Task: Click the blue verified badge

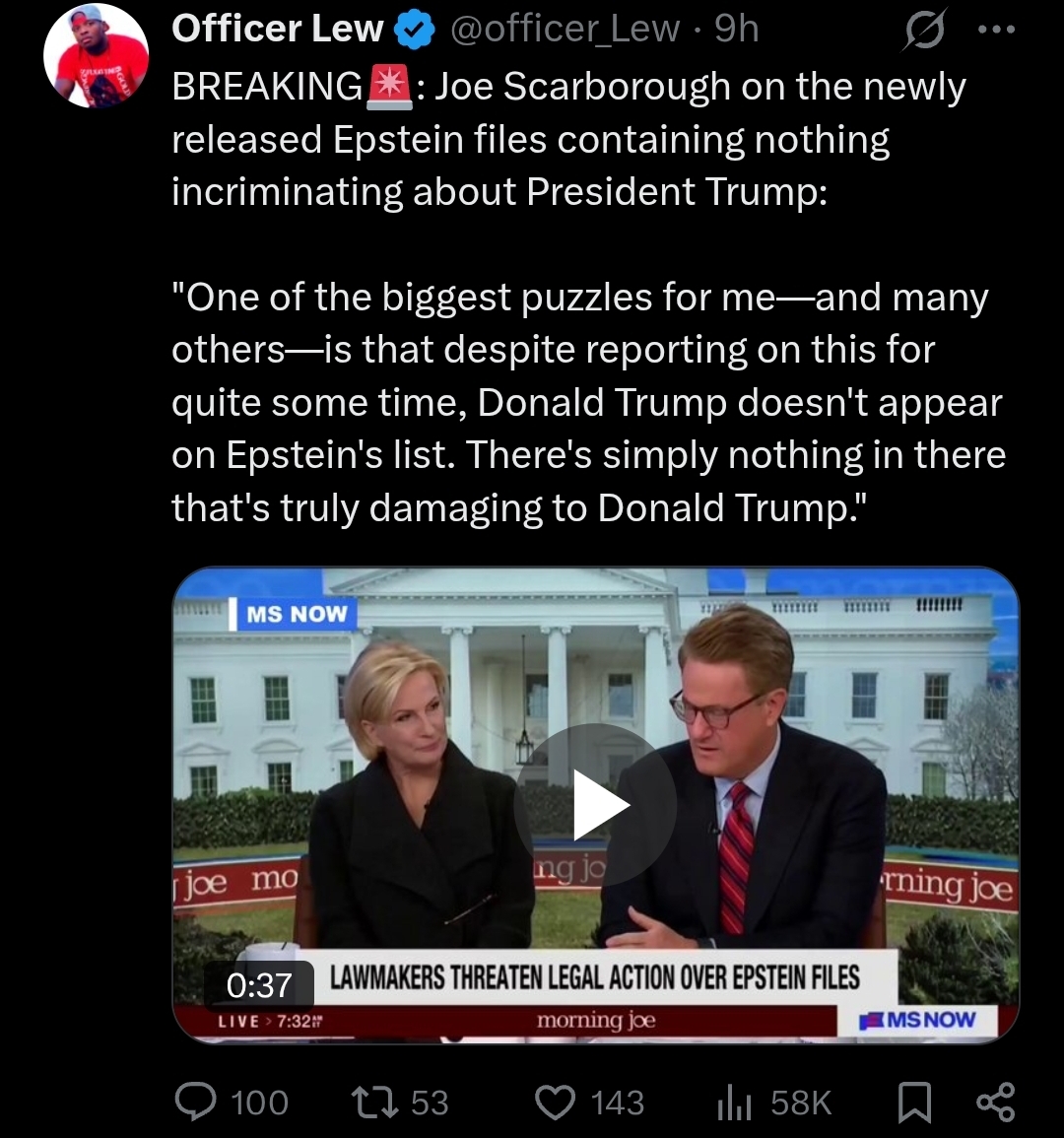Action: tap(415, 31)
